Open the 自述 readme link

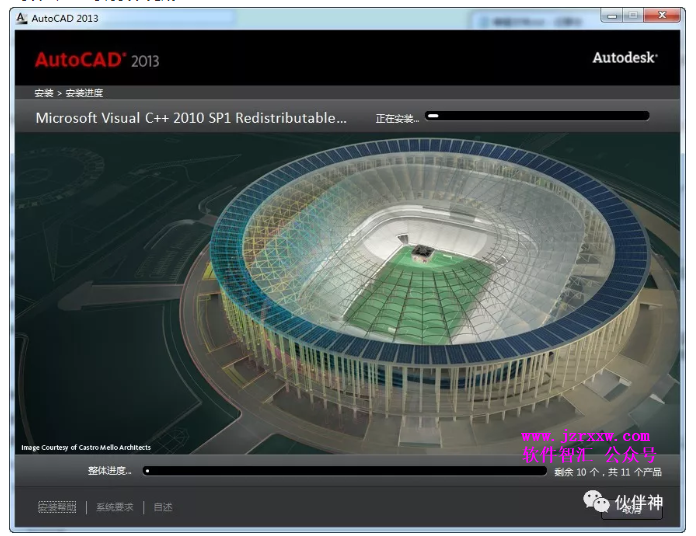coord(162,507)
